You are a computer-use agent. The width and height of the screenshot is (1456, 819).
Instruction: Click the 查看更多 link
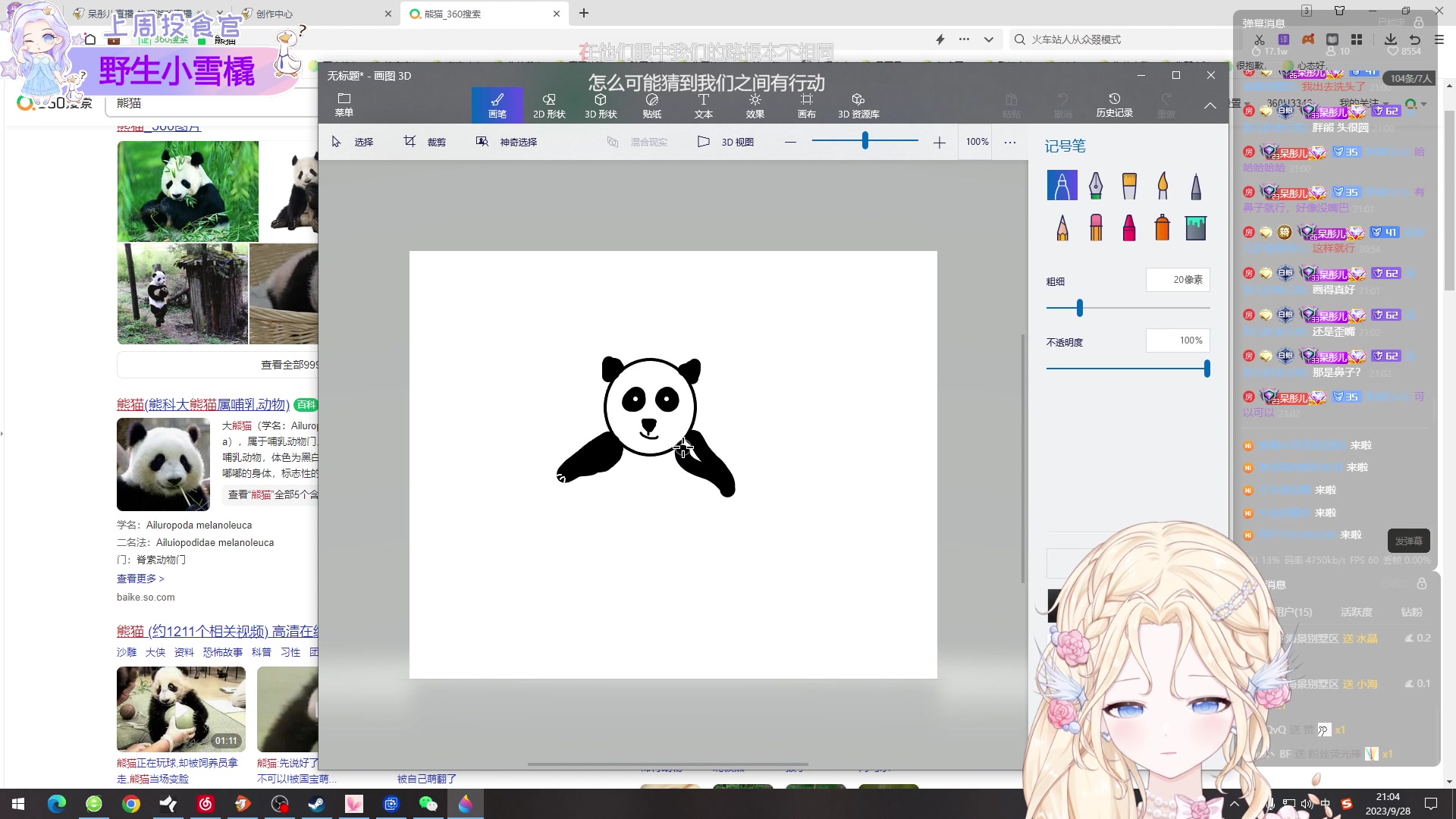click(140, 579)
